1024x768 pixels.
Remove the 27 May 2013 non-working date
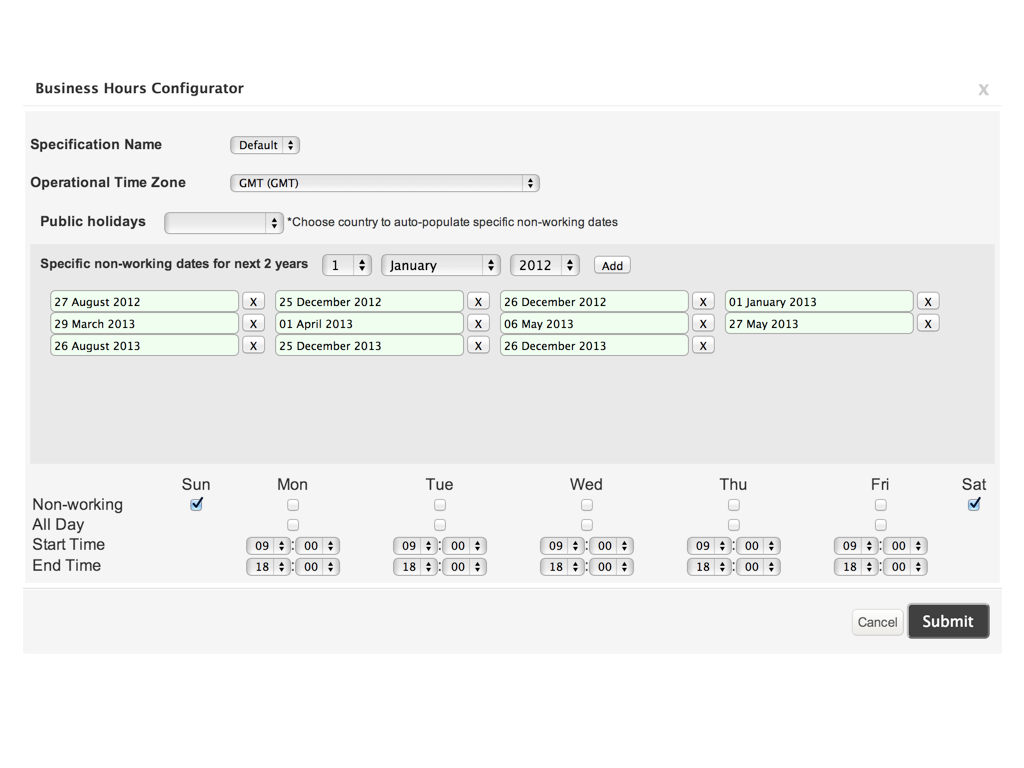(x=928, y=324)
